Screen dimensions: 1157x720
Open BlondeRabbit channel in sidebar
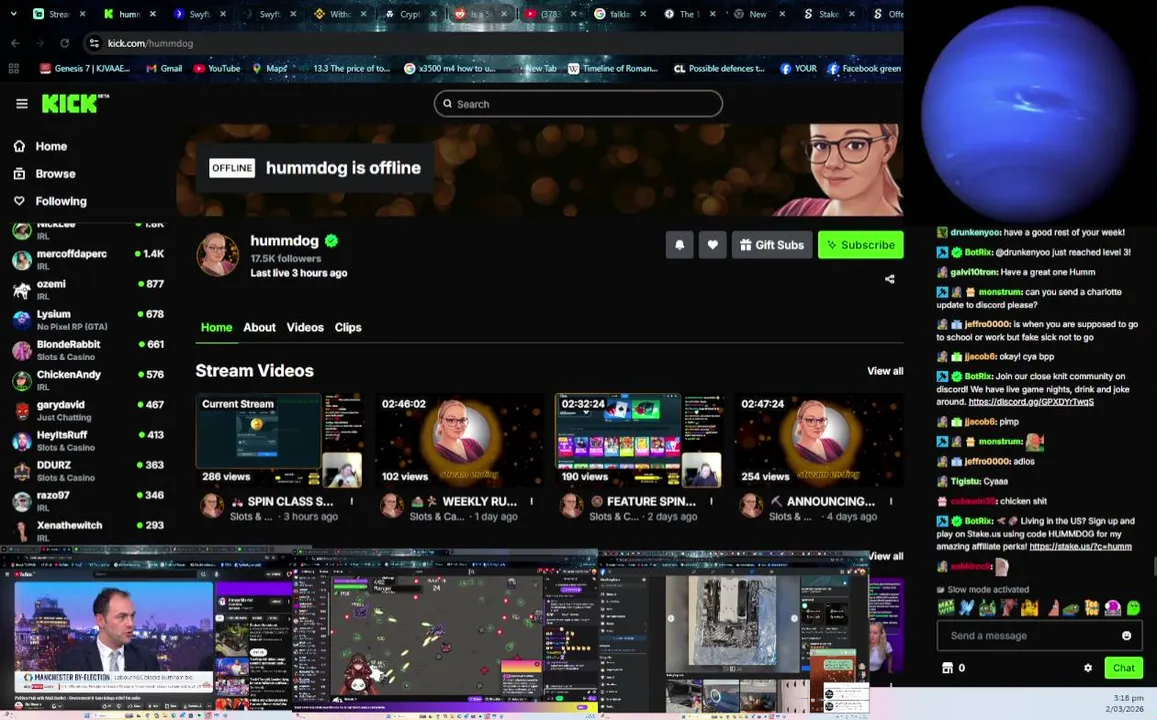click(x=89, y=350)
